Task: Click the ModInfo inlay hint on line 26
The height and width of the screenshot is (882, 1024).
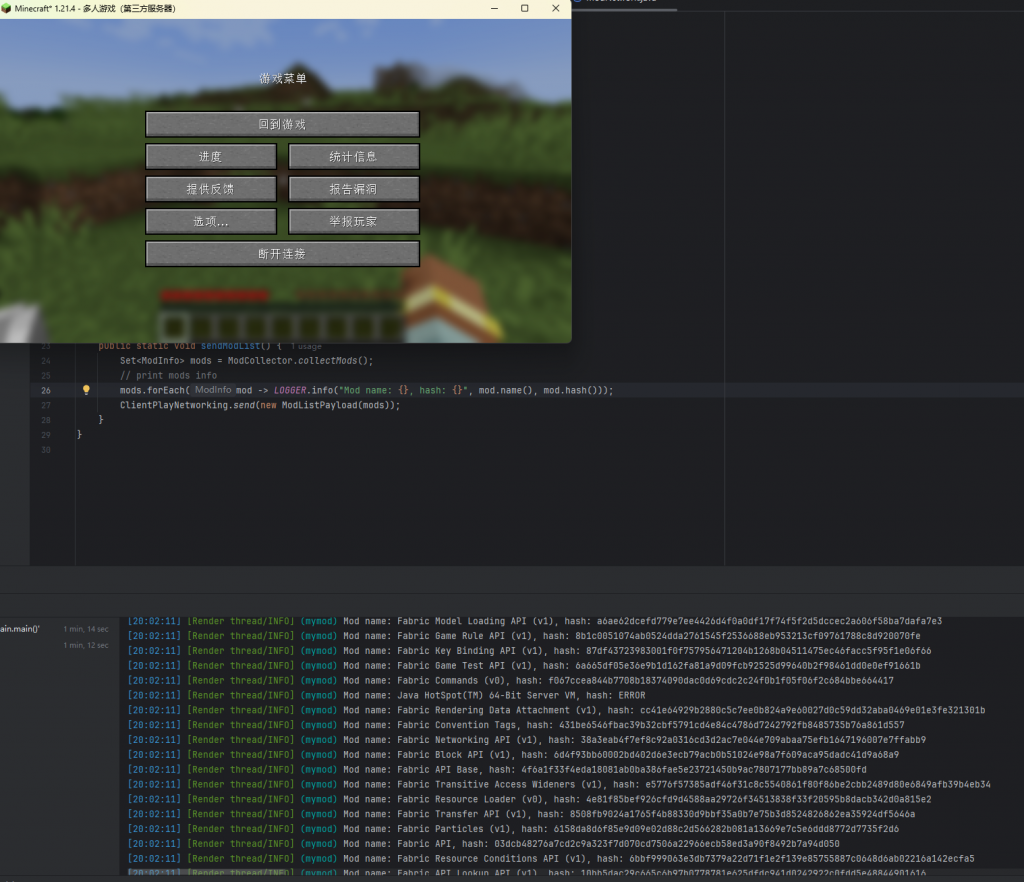Action: pos(213,390)
